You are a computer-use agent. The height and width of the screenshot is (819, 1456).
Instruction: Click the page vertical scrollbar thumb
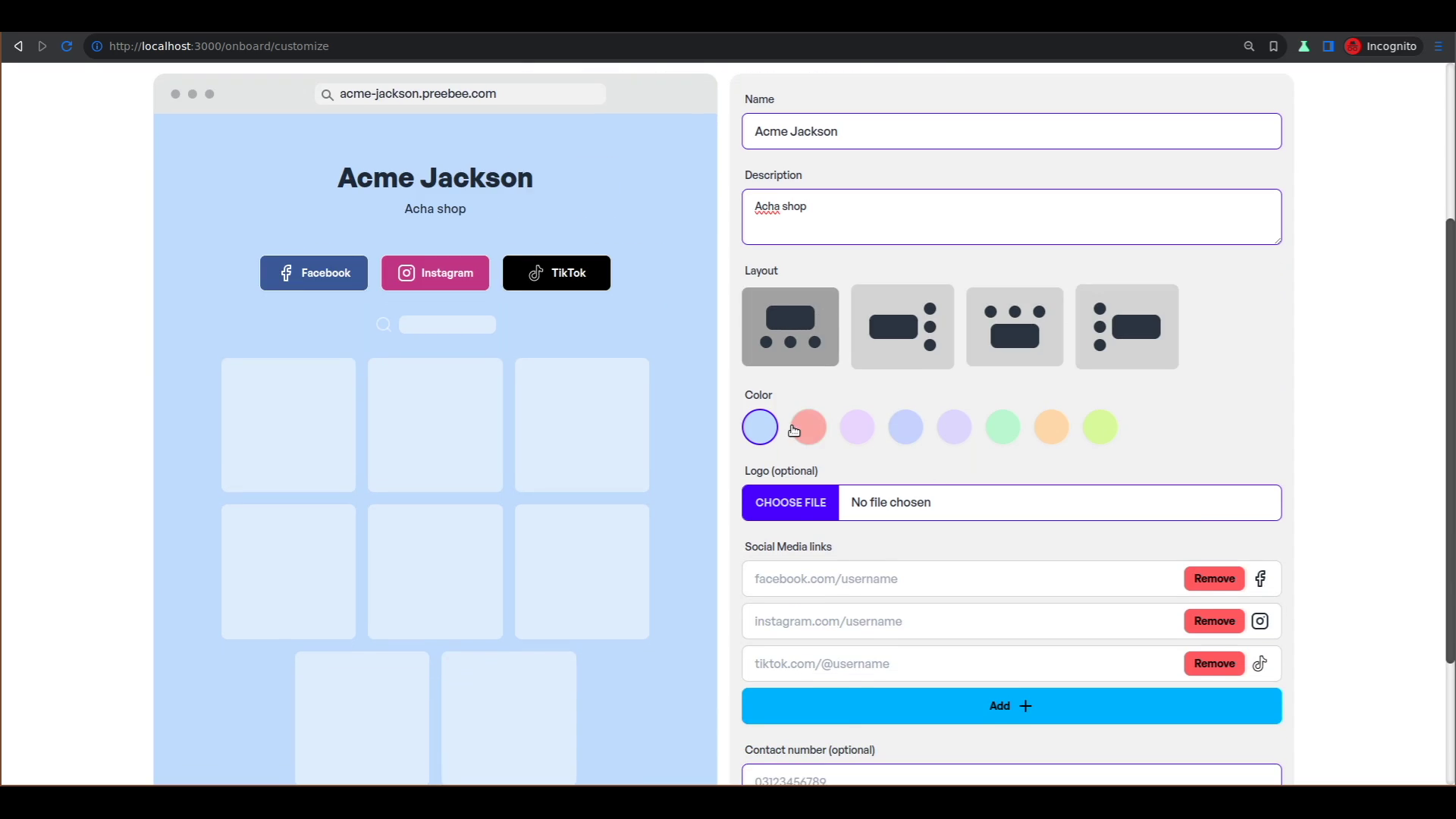1450,441
